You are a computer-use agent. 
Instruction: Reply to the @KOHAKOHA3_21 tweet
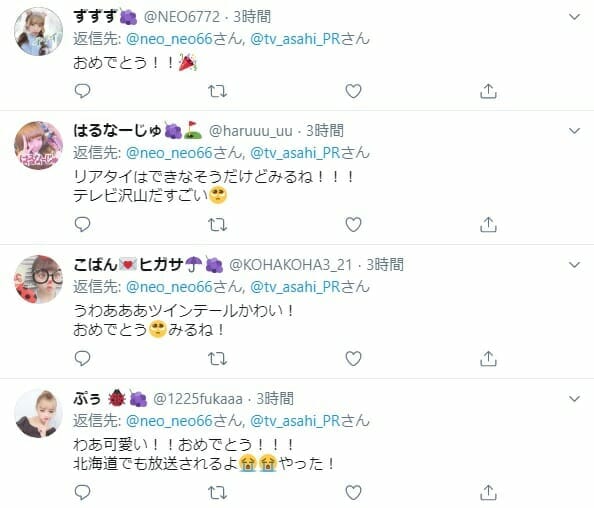click(82, 358)
